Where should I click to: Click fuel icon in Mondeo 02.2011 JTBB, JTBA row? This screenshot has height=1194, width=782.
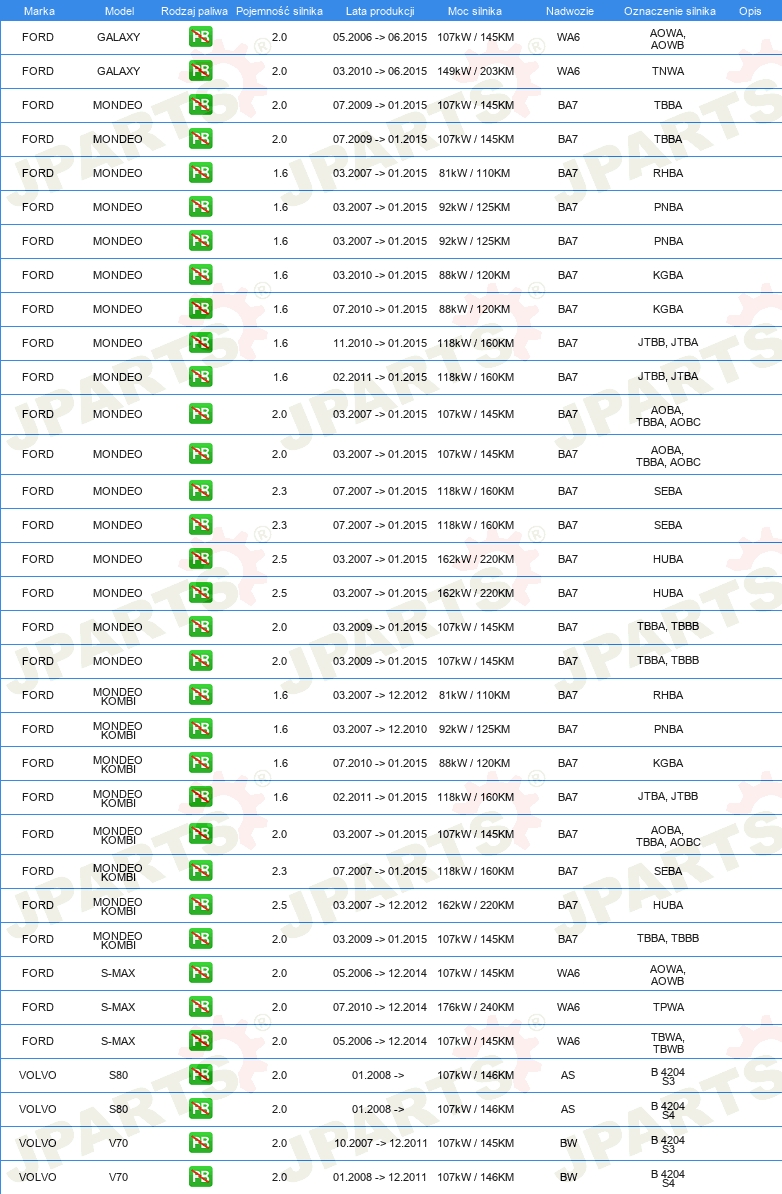click(x=200, y=376)
